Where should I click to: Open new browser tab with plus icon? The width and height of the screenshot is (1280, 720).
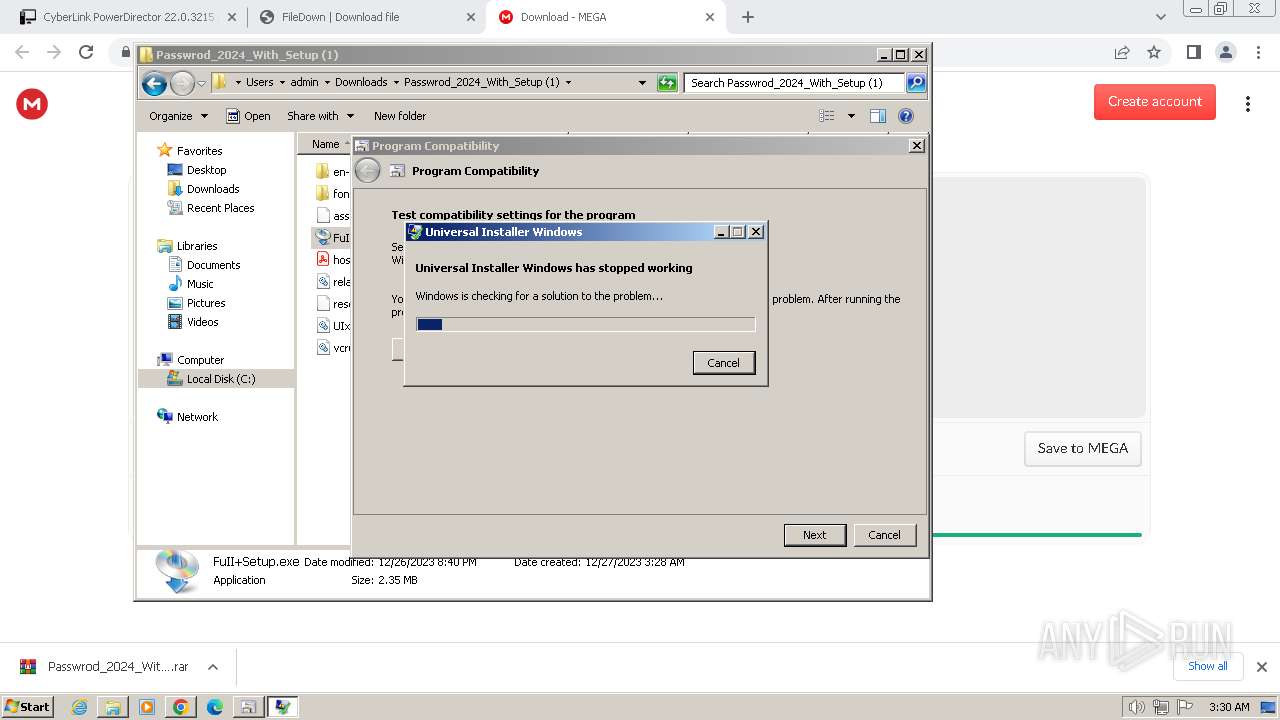coord(748,17)
